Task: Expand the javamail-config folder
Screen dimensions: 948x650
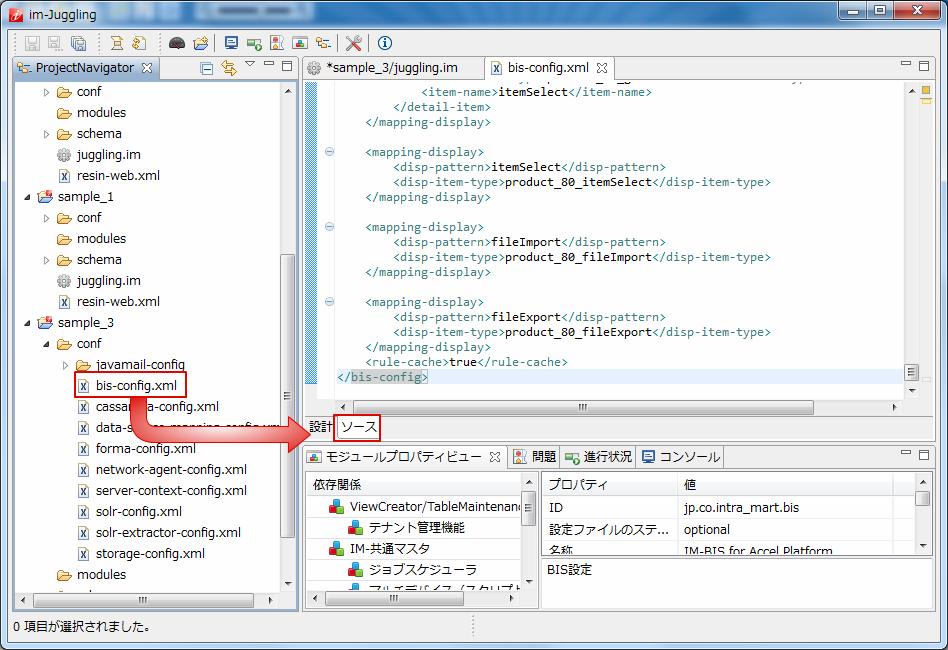Action: tap(66, 365)
